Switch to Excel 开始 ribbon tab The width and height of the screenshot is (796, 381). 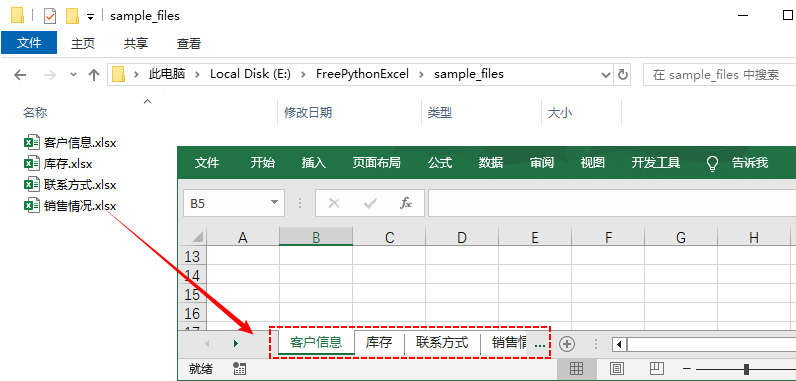click(262, 163)
